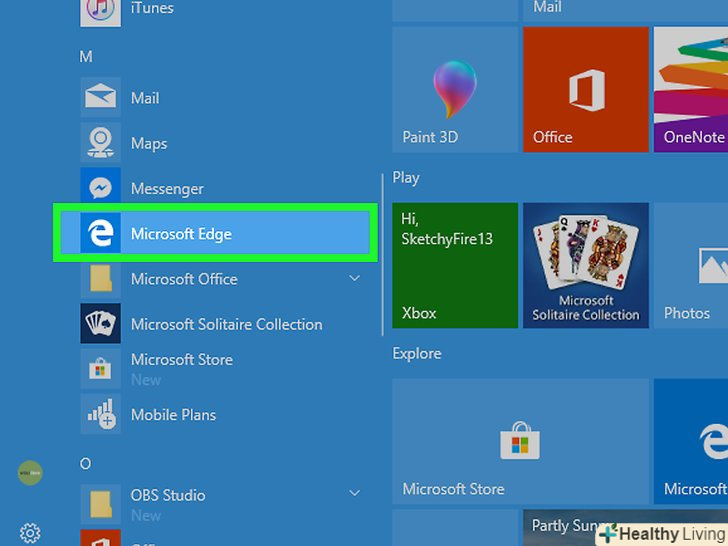Click the Microsoft Store bag icon in list
This screenshot has width=728, height=546.
(x=100, y=369)
